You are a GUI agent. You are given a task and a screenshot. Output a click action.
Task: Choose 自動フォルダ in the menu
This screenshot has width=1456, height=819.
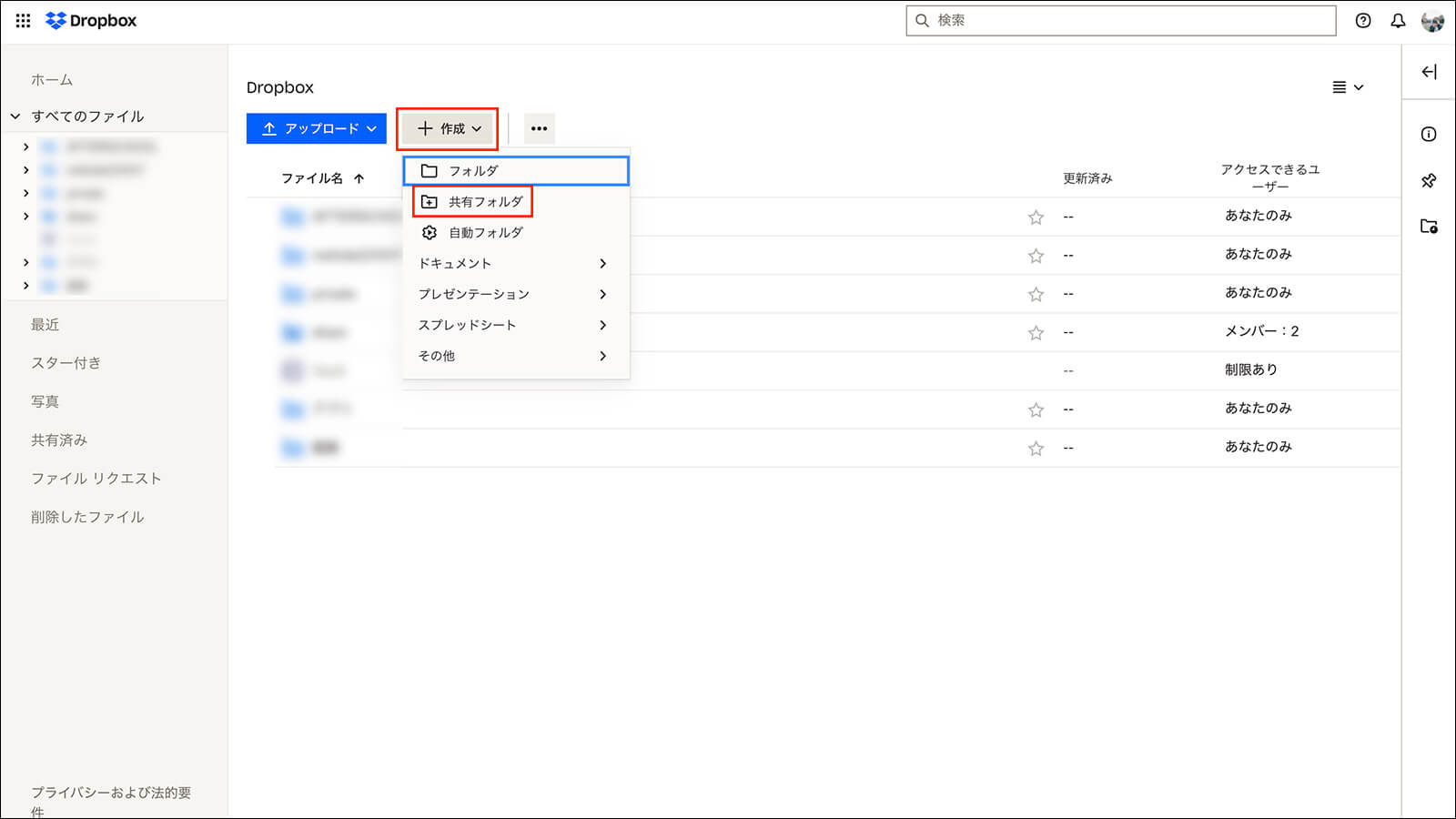tap(516, 233)
